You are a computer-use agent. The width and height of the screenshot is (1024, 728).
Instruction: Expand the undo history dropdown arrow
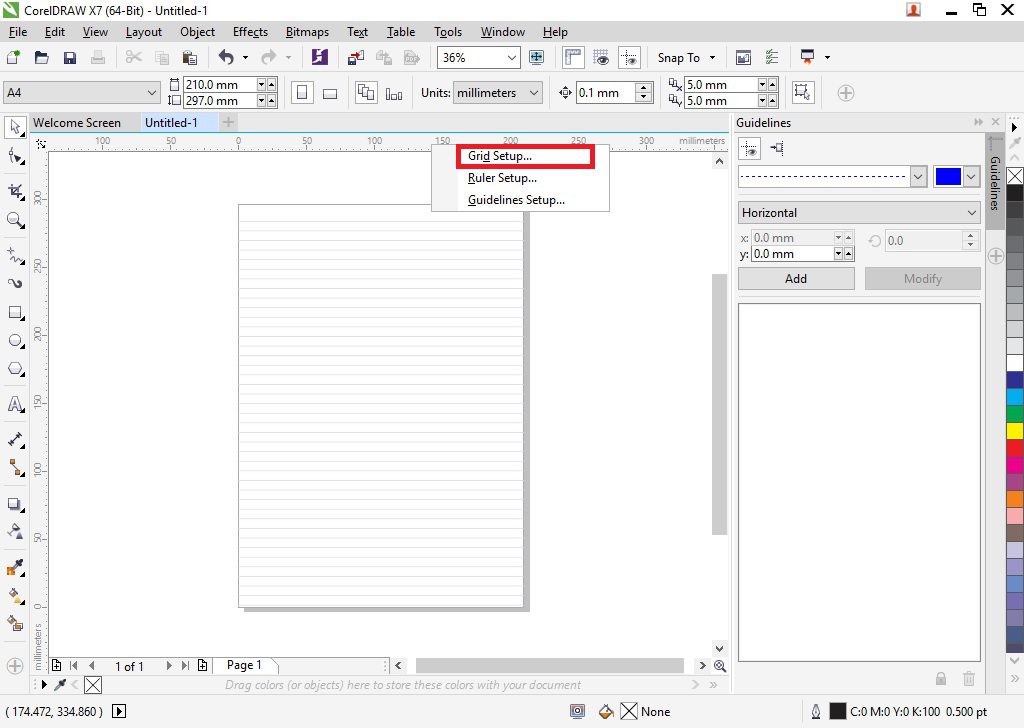pos(246,57)
